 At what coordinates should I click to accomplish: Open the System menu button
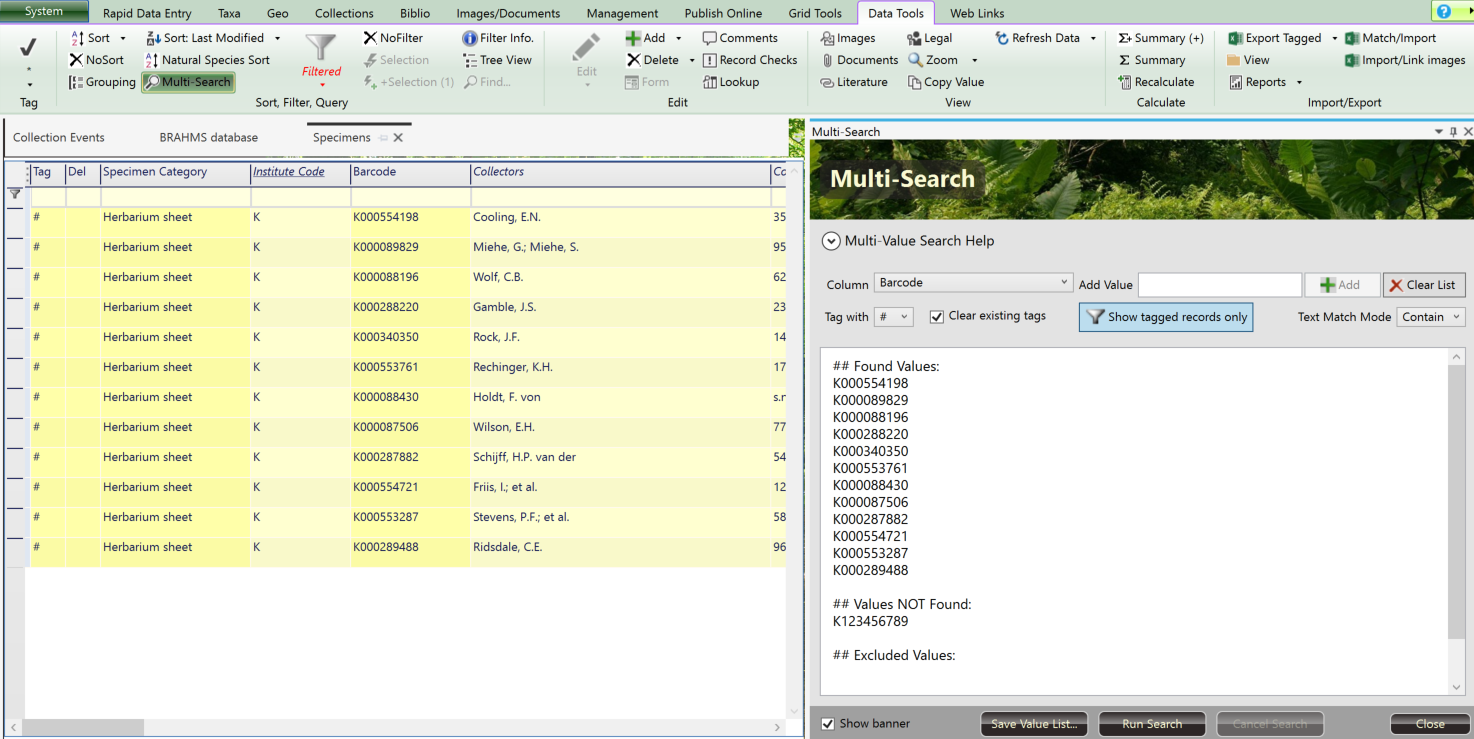[44, 12]
